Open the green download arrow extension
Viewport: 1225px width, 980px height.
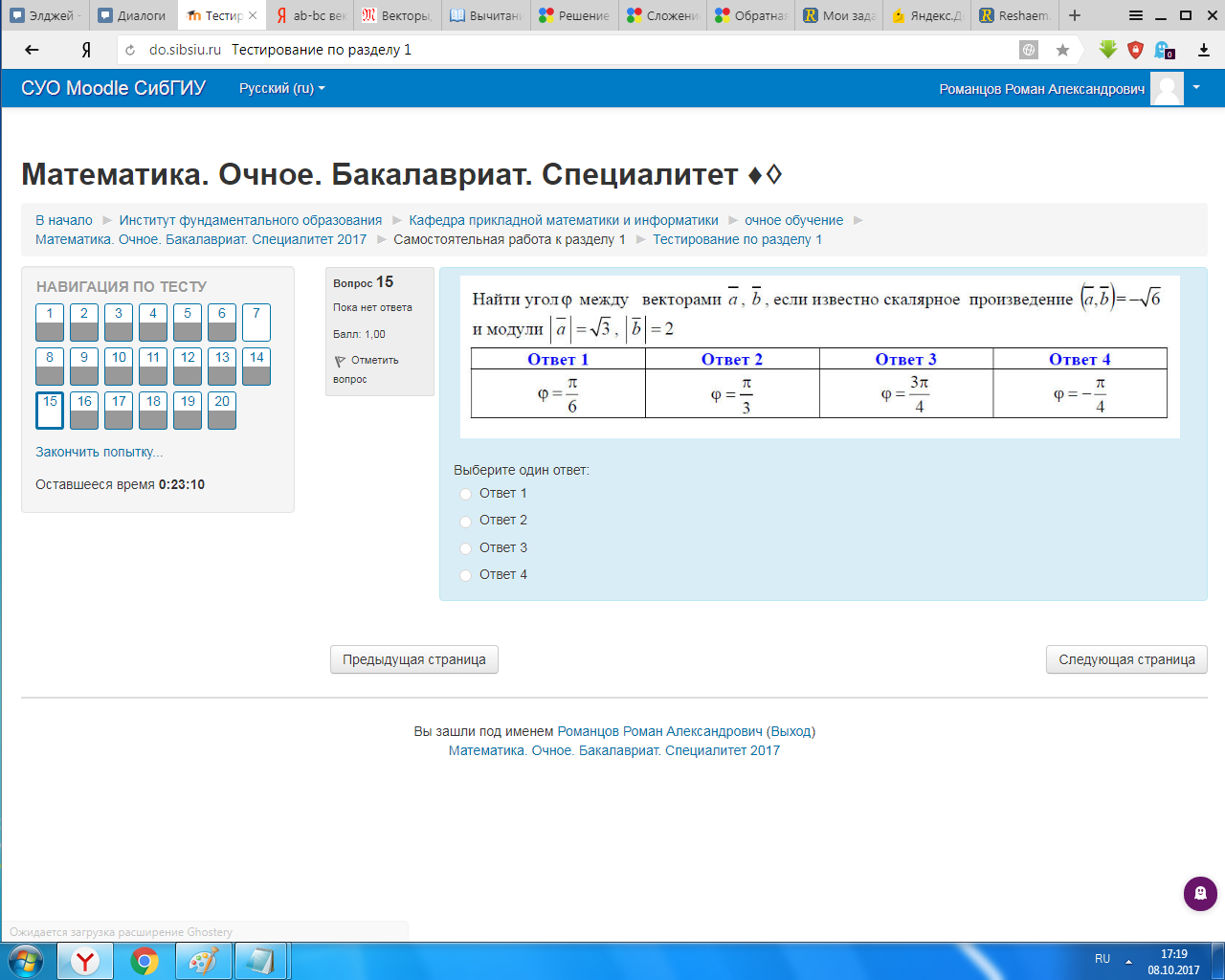[x=1107, y=50]
